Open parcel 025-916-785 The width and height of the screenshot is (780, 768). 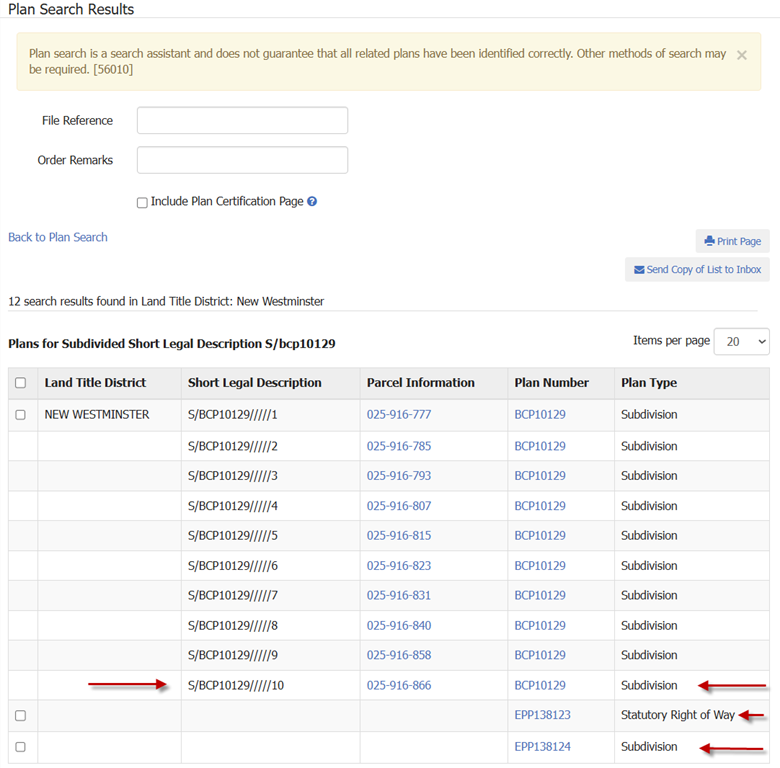click(399, 446)
